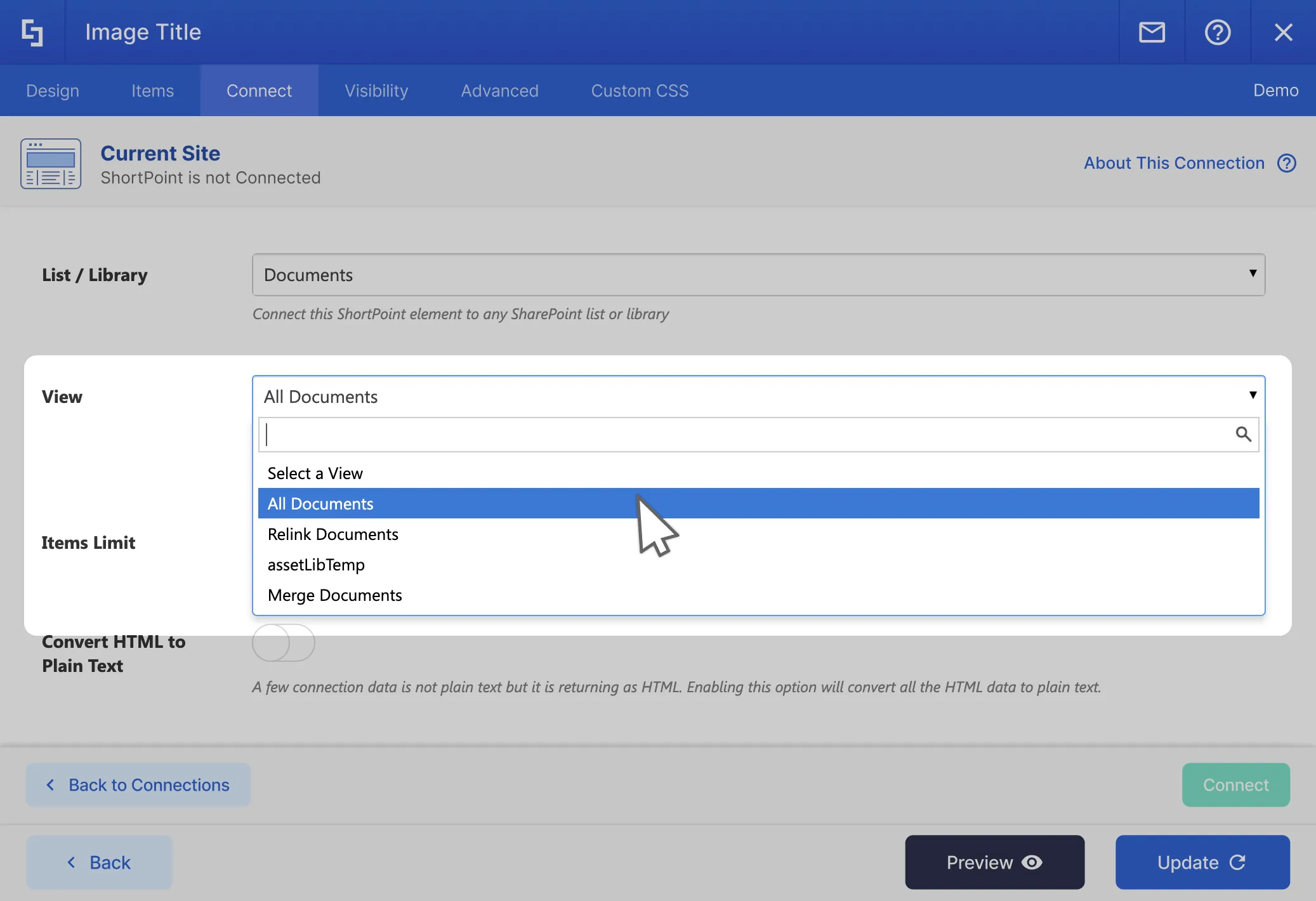Toggle Convert HTML to Plain Text switch

283,643
